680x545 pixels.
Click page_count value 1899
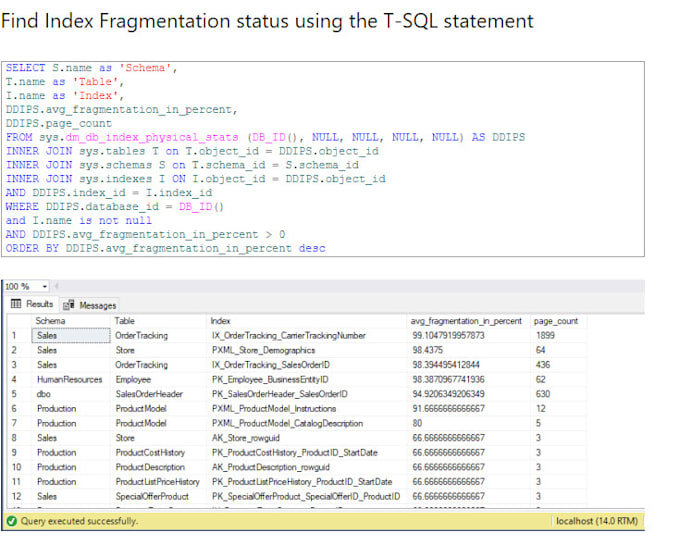point(545,336)
